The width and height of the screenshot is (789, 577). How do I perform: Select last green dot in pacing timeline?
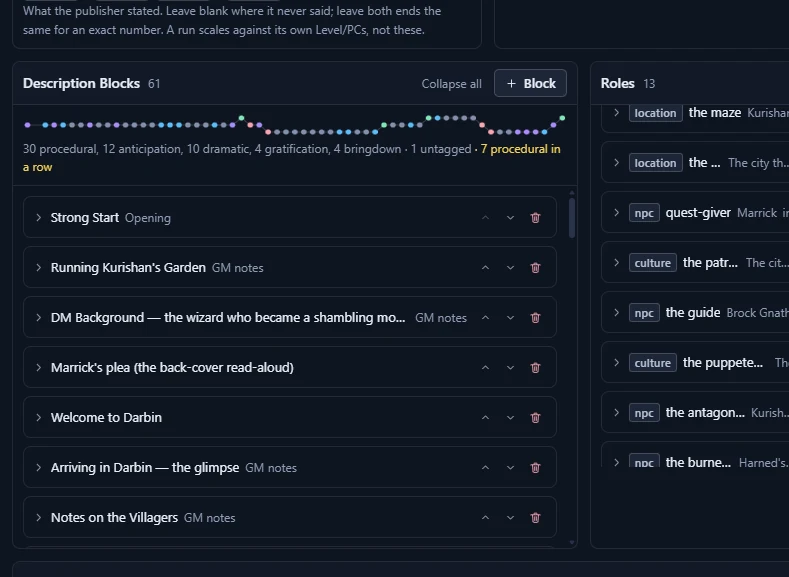pos(562,118)
